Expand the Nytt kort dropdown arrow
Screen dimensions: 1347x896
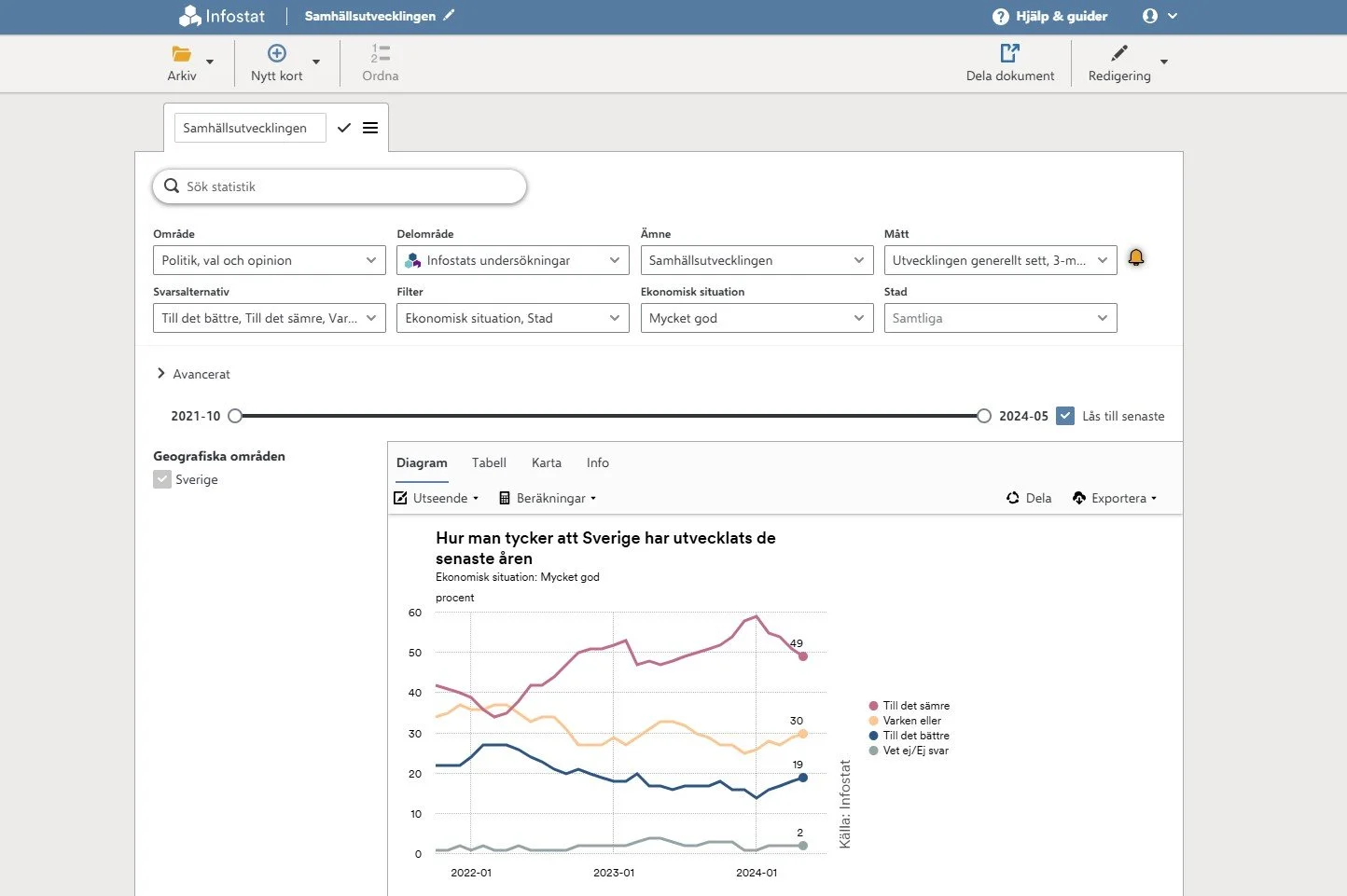tap(316, 62)
